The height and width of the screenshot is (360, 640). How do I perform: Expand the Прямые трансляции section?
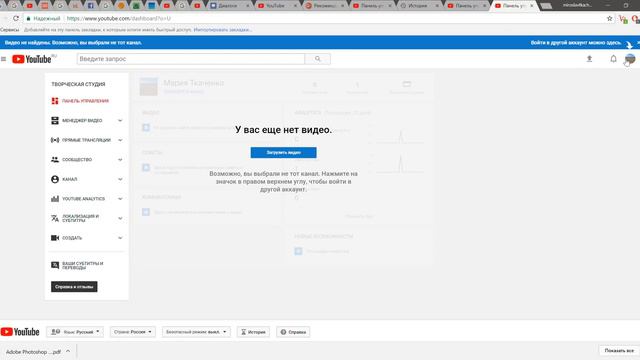pos(120,140)
